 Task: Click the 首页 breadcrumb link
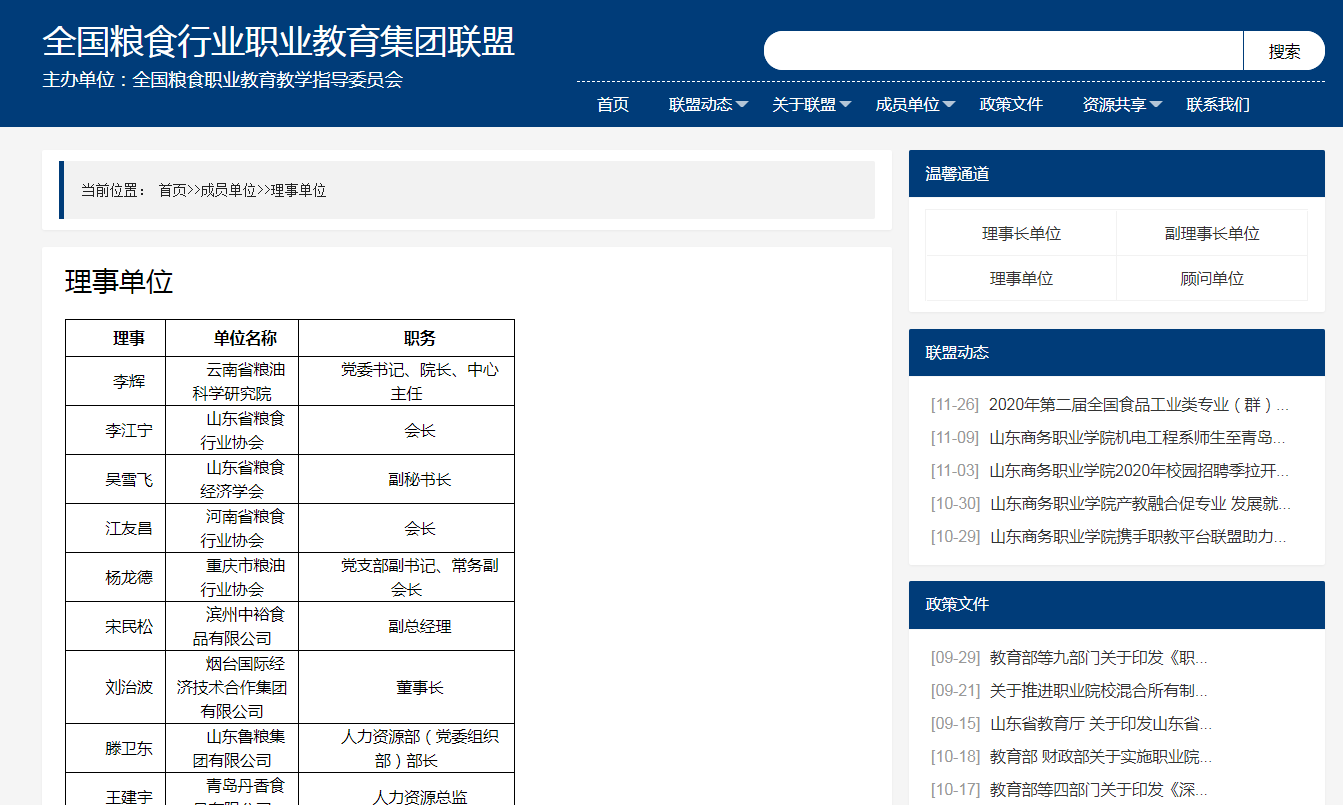click(x=172, y=190)
